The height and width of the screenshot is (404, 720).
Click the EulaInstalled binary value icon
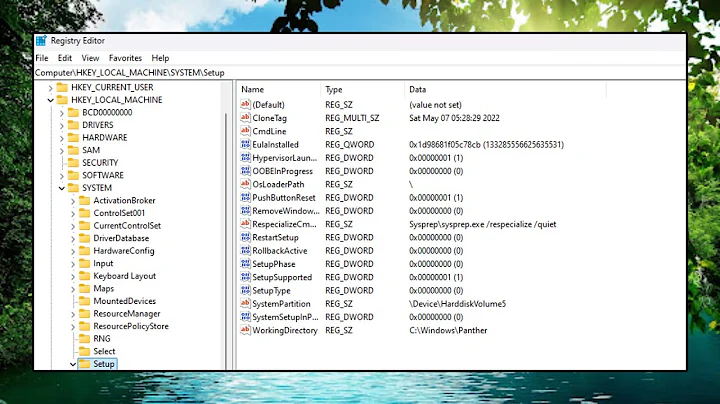coord(245,144)
